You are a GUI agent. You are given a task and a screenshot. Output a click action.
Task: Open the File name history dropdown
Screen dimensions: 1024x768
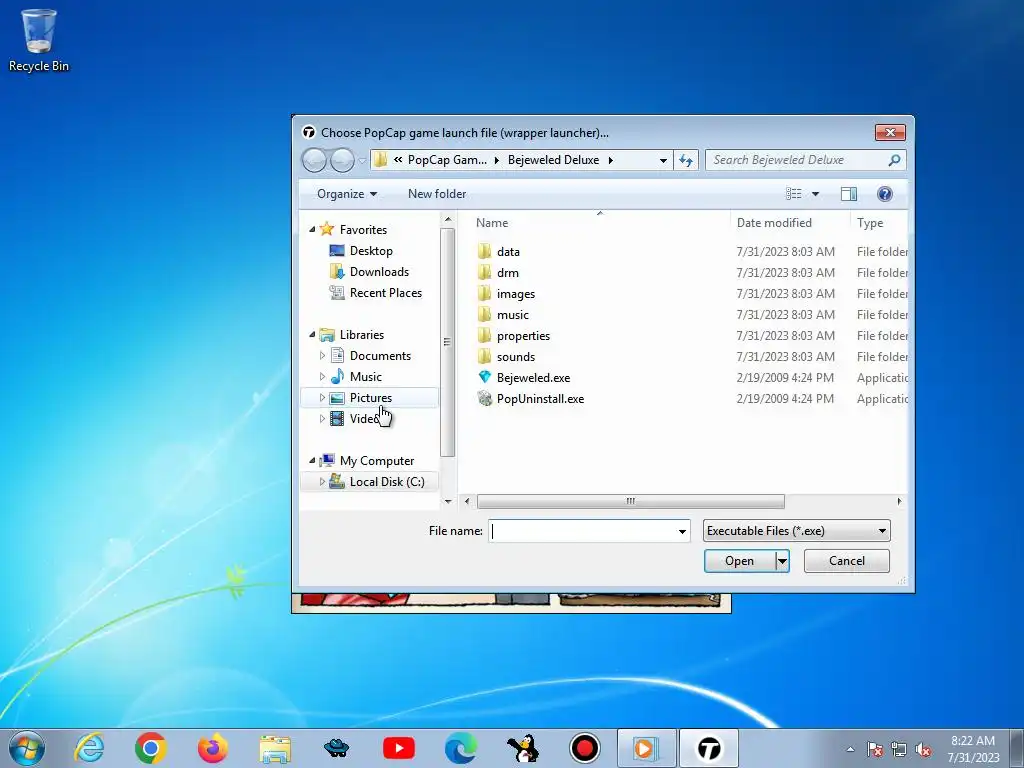[682, 531]
